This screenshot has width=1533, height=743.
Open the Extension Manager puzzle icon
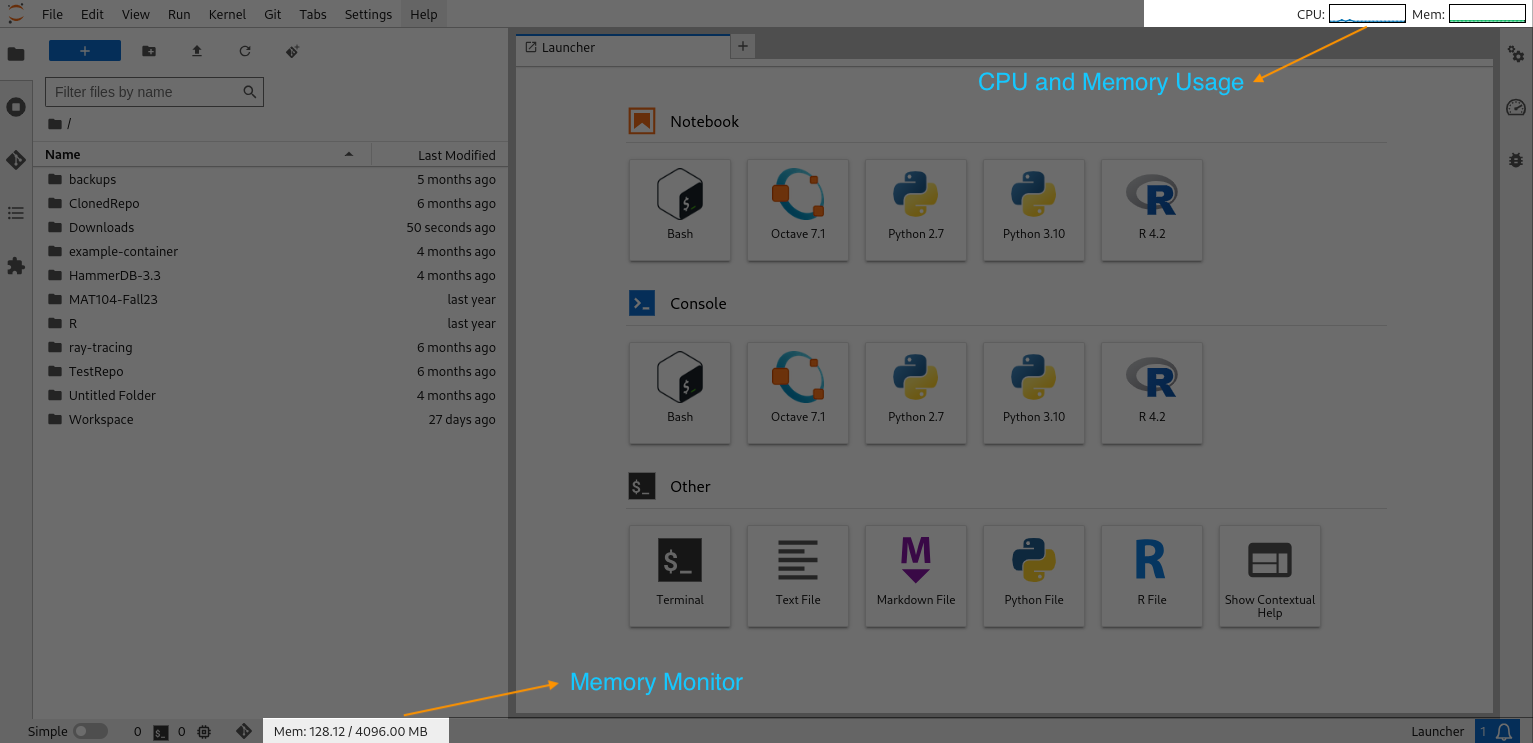click(16, 266)
